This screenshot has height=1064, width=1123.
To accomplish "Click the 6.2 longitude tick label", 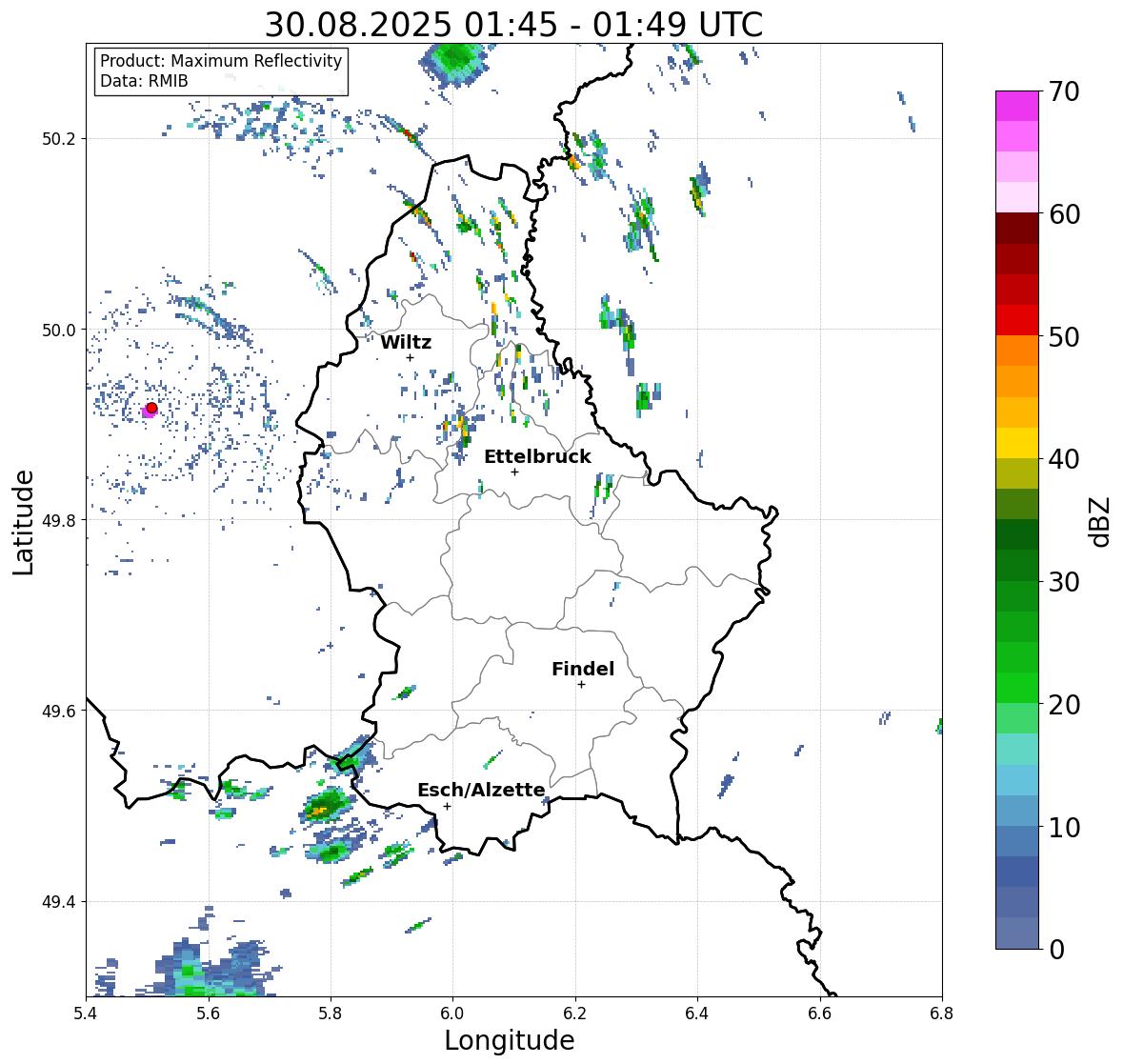I will pyautogui.click(x=575, y=1014).
